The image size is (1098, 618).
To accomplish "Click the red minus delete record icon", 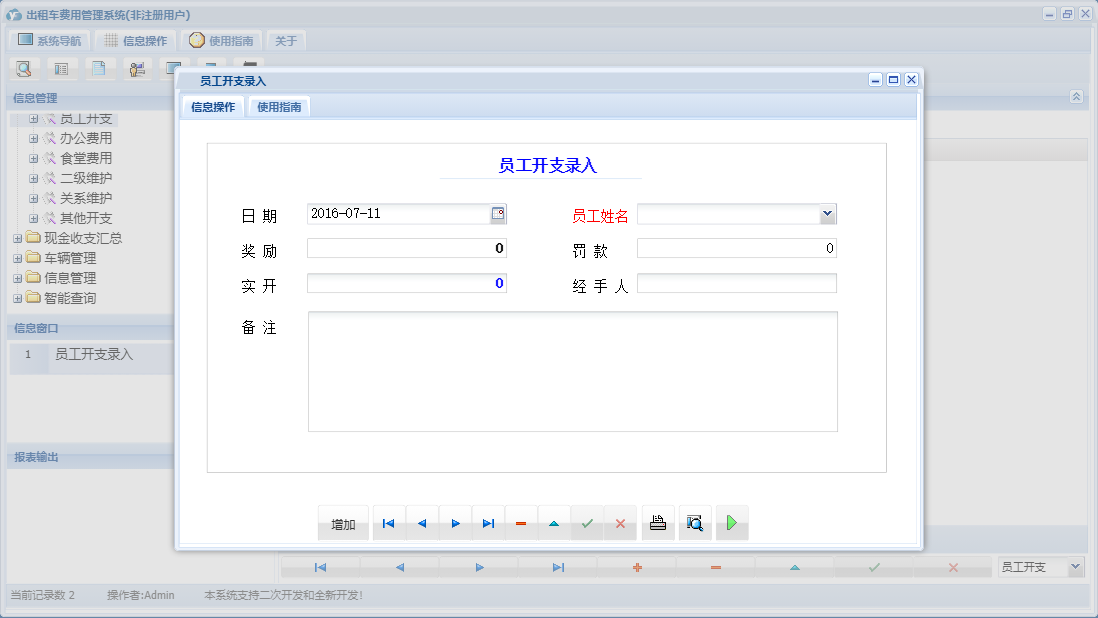I will (x=521, y=523).
